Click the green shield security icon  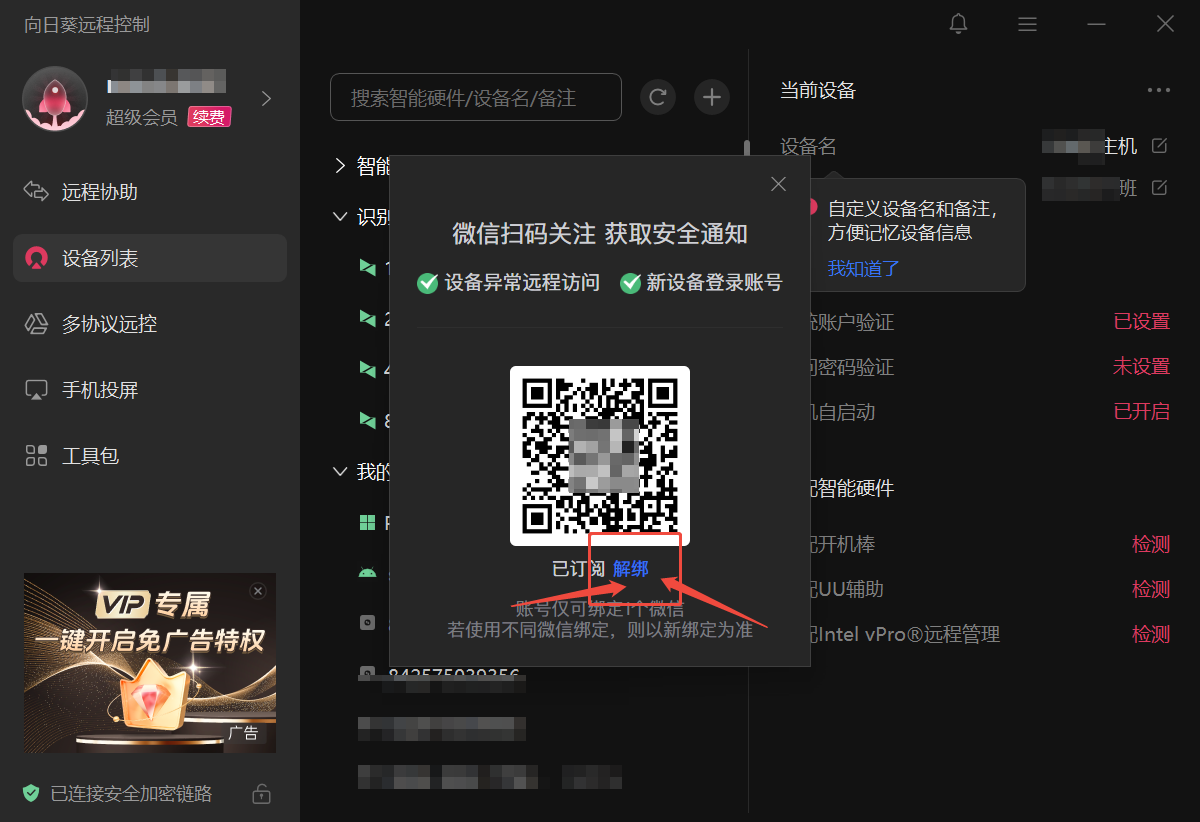pos(32,793)
